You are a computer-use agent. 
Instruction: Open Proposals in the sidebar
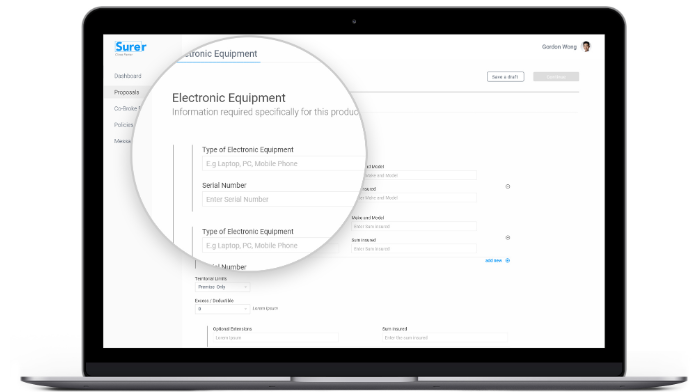point(126,92)
